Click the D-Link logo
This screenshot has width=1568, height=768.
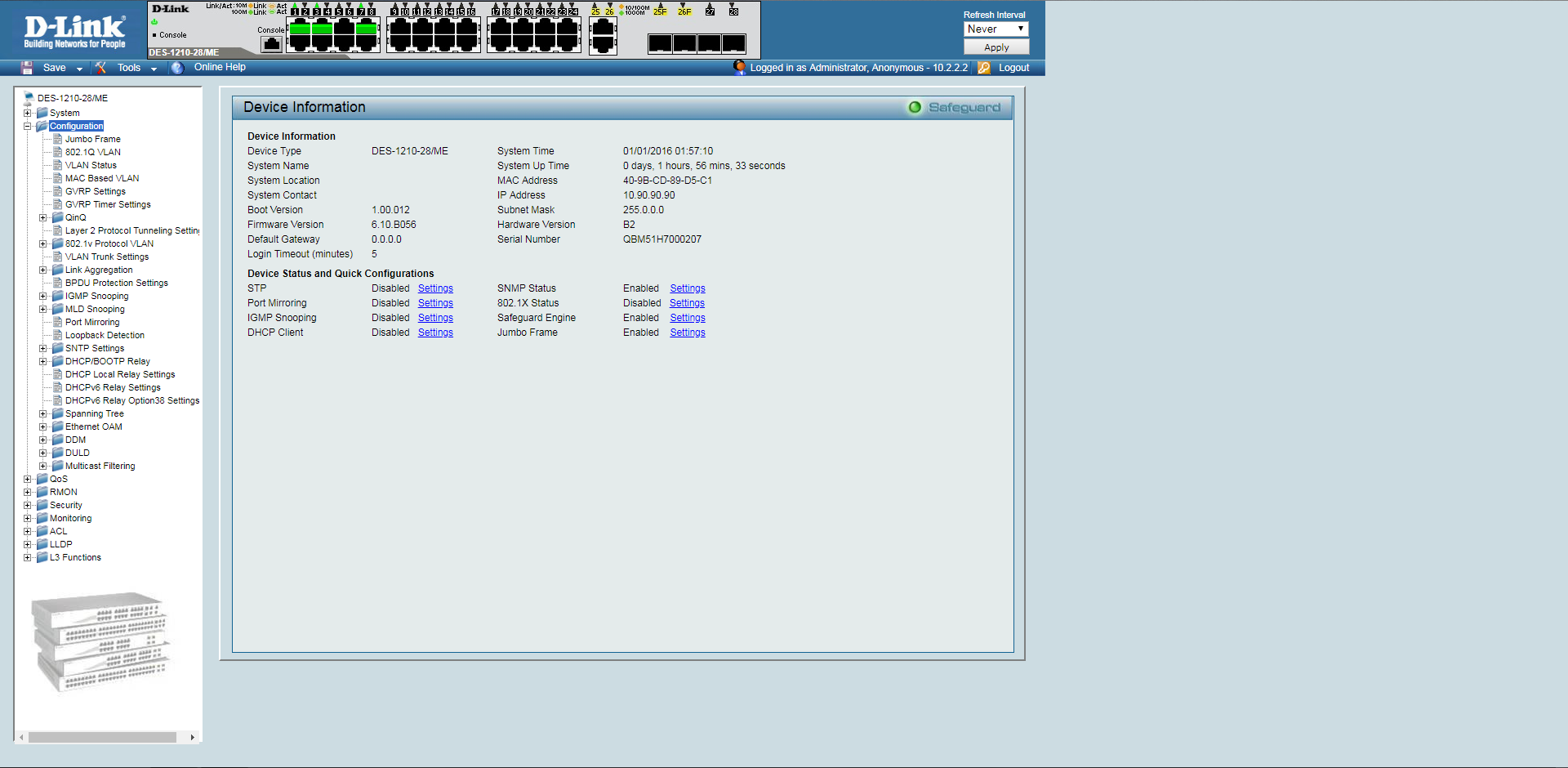[74, 32]
